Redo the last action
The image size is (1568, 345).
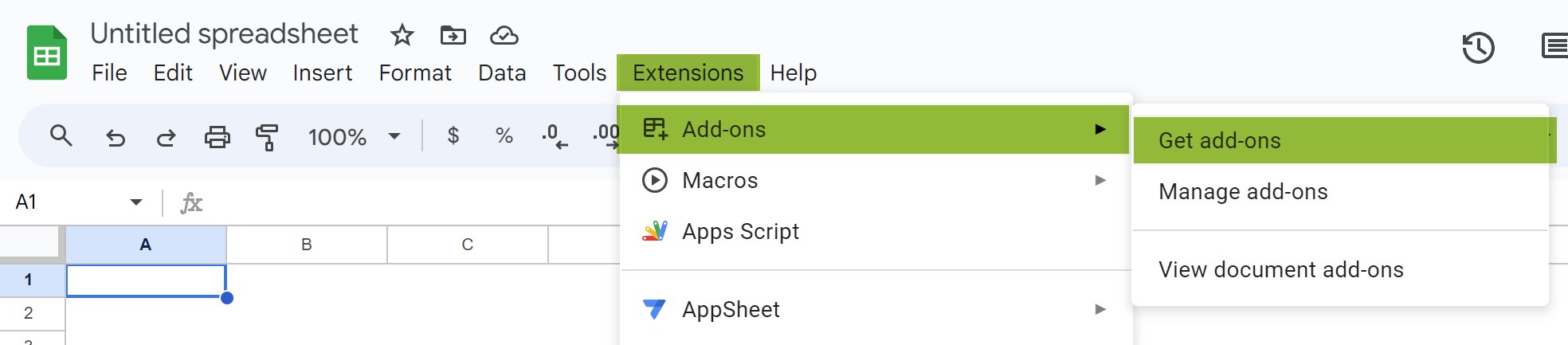tap(166, 138)
